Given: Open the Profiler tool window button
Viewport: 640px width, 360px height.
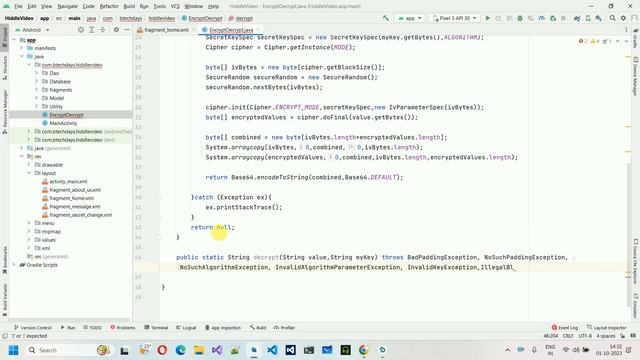Looking at the screenshot, I should [284, 327].
